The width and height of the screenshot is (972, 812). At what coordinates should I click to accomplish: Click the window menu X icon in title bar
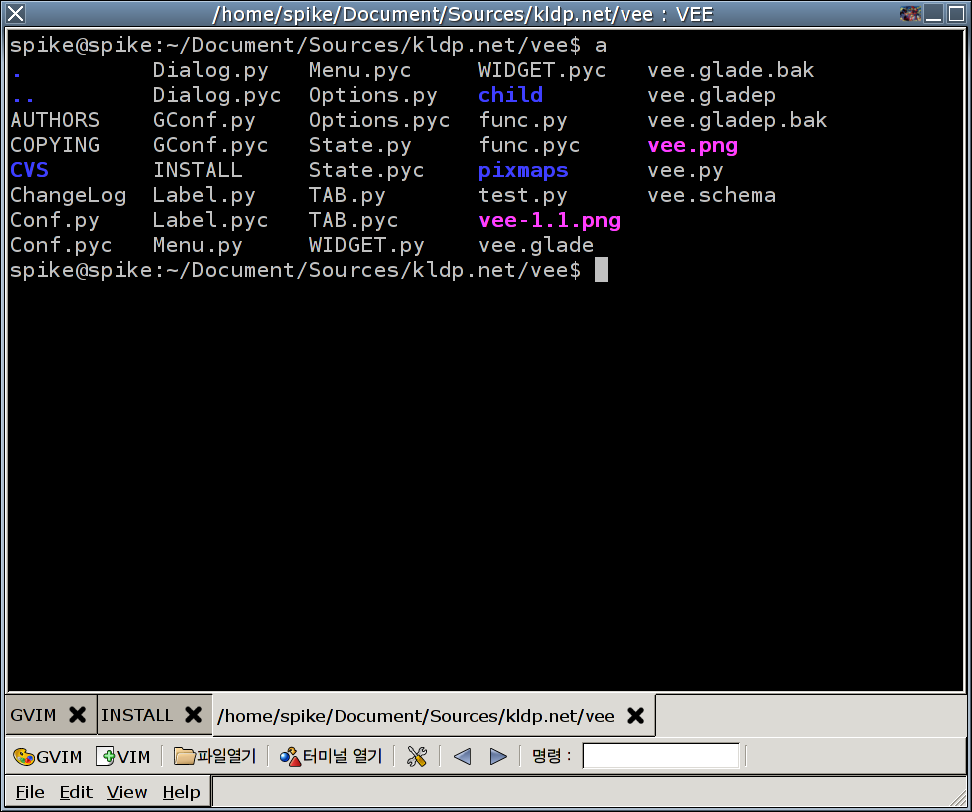tap(16, 14)
